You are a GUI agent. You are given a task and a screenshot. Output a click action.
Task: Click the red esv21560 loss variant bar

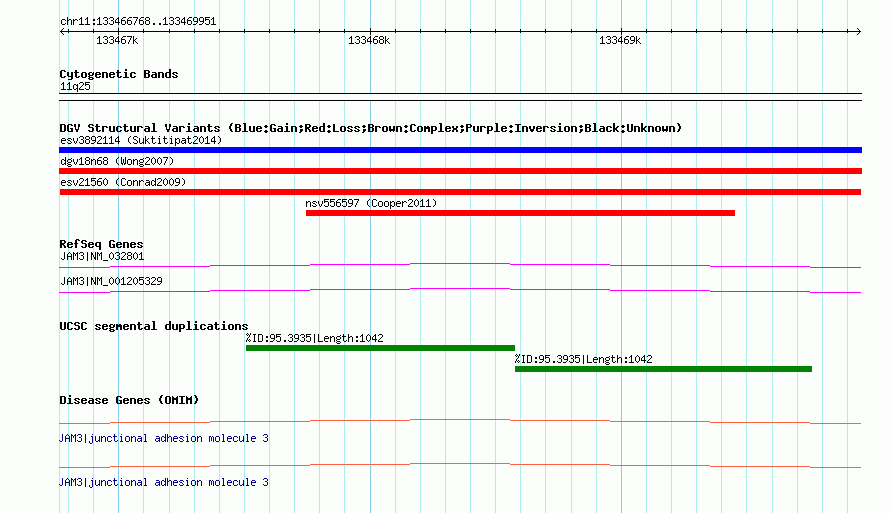pos(460,192)
